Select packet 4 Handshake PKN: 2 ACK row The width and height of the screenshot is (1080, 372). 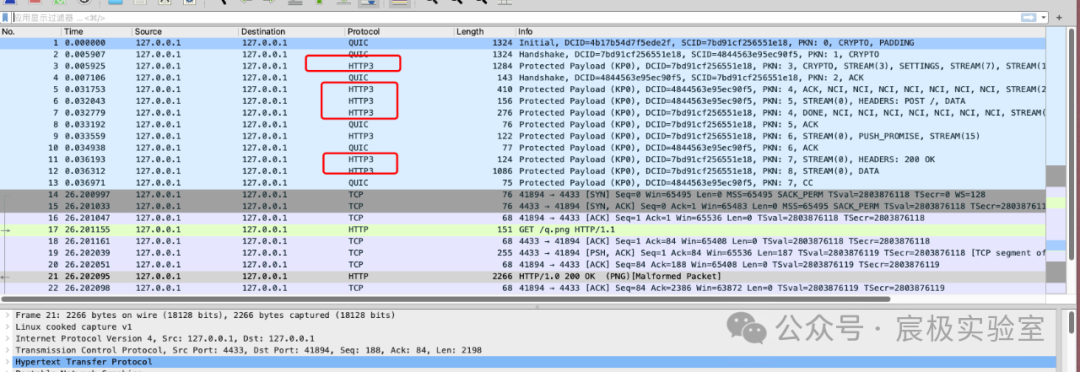[x=522, y=78]
